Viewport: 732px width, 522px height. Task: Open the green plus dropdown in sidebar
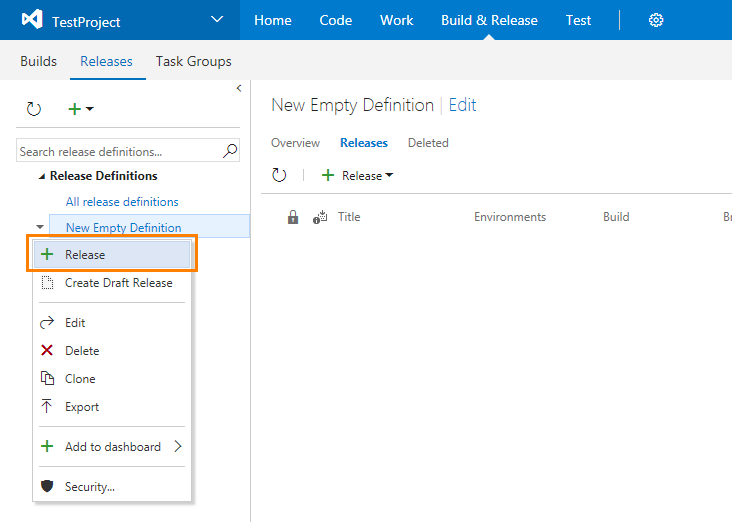click(x=80, y=109)
